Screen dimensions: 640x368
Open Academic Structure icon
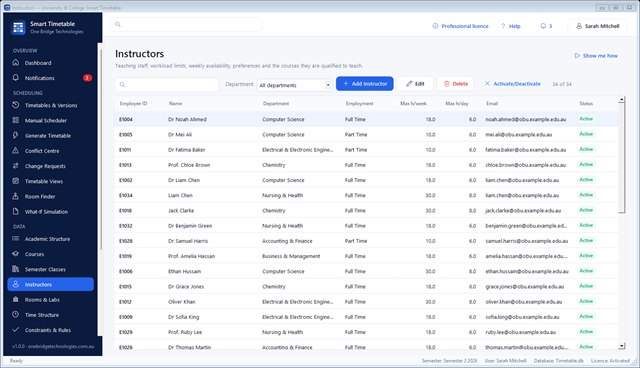[16, 239]
